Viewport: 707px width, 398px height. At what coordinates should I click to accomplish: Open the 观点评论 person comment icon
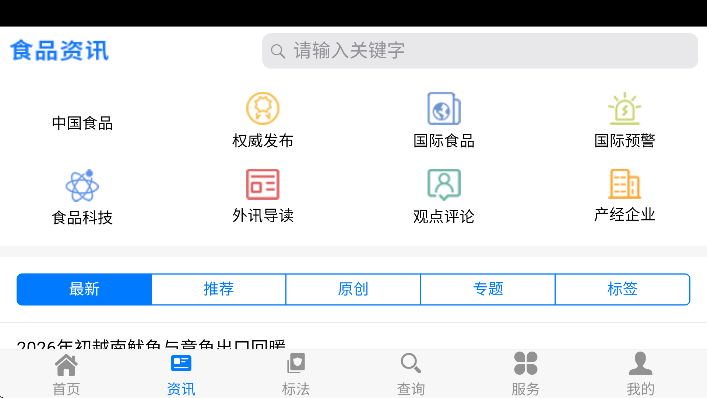(x=444, y=185)
